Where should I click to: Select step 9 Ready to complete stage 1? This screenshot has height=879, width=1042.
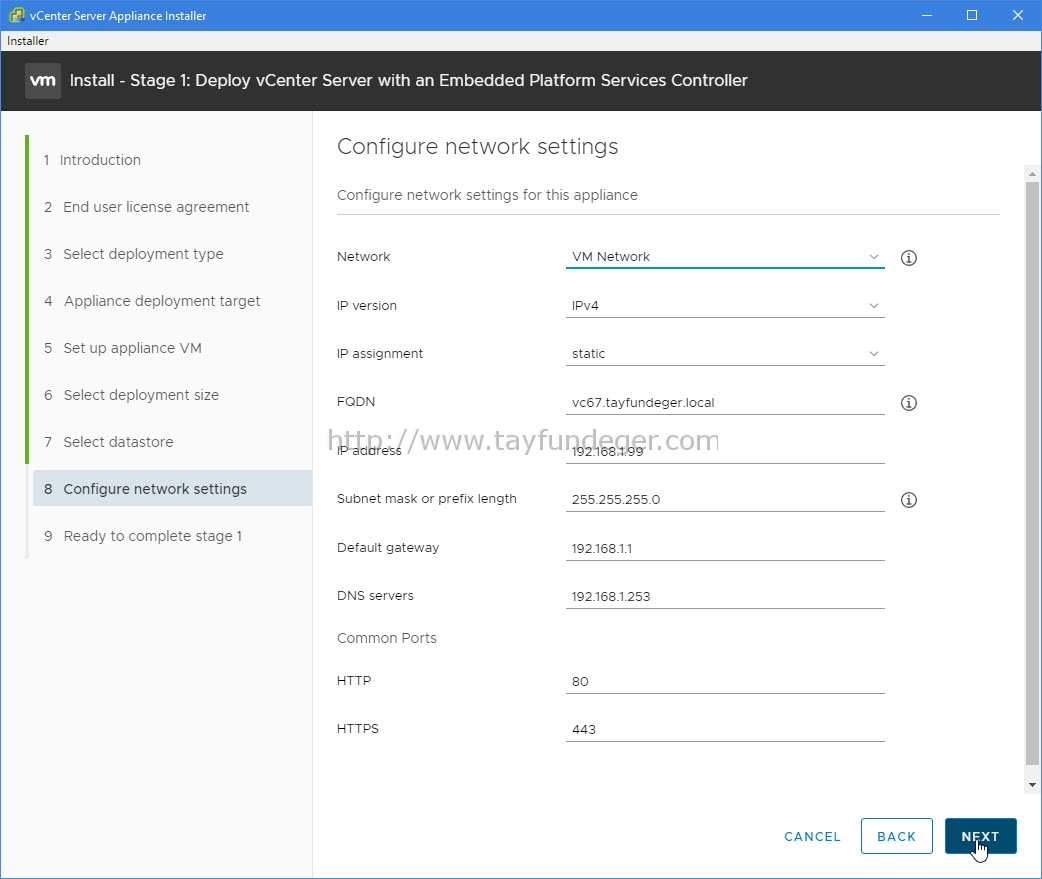143,536
